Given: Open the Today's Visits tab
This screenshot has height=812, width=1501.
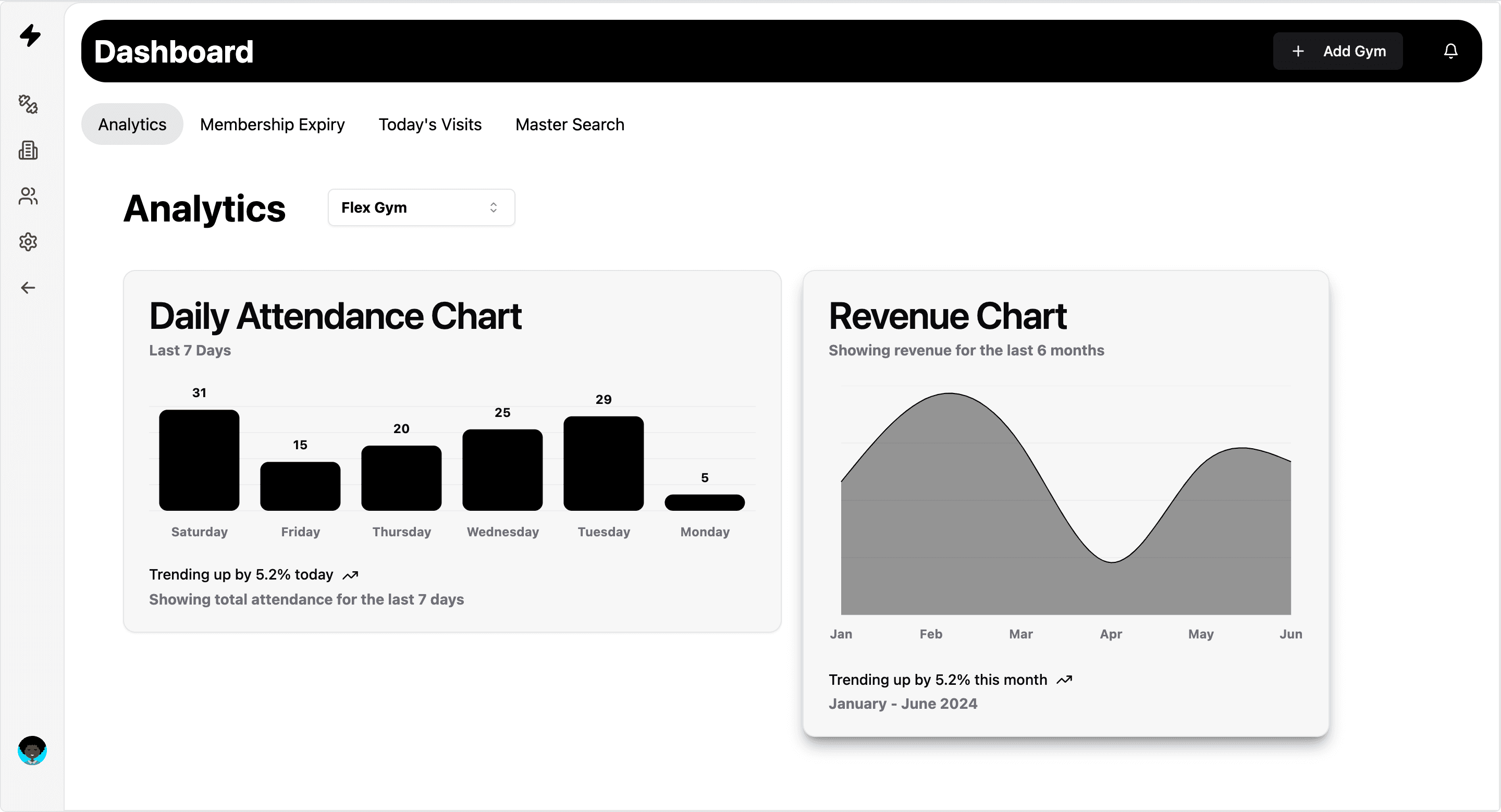Looking at the screenshot, I should coord(430,124).
